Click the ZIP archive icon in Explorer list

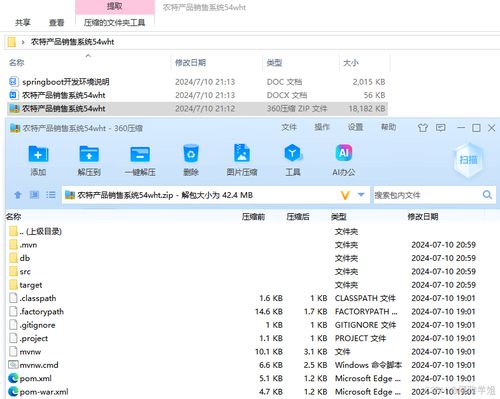[x=14, y=108]
